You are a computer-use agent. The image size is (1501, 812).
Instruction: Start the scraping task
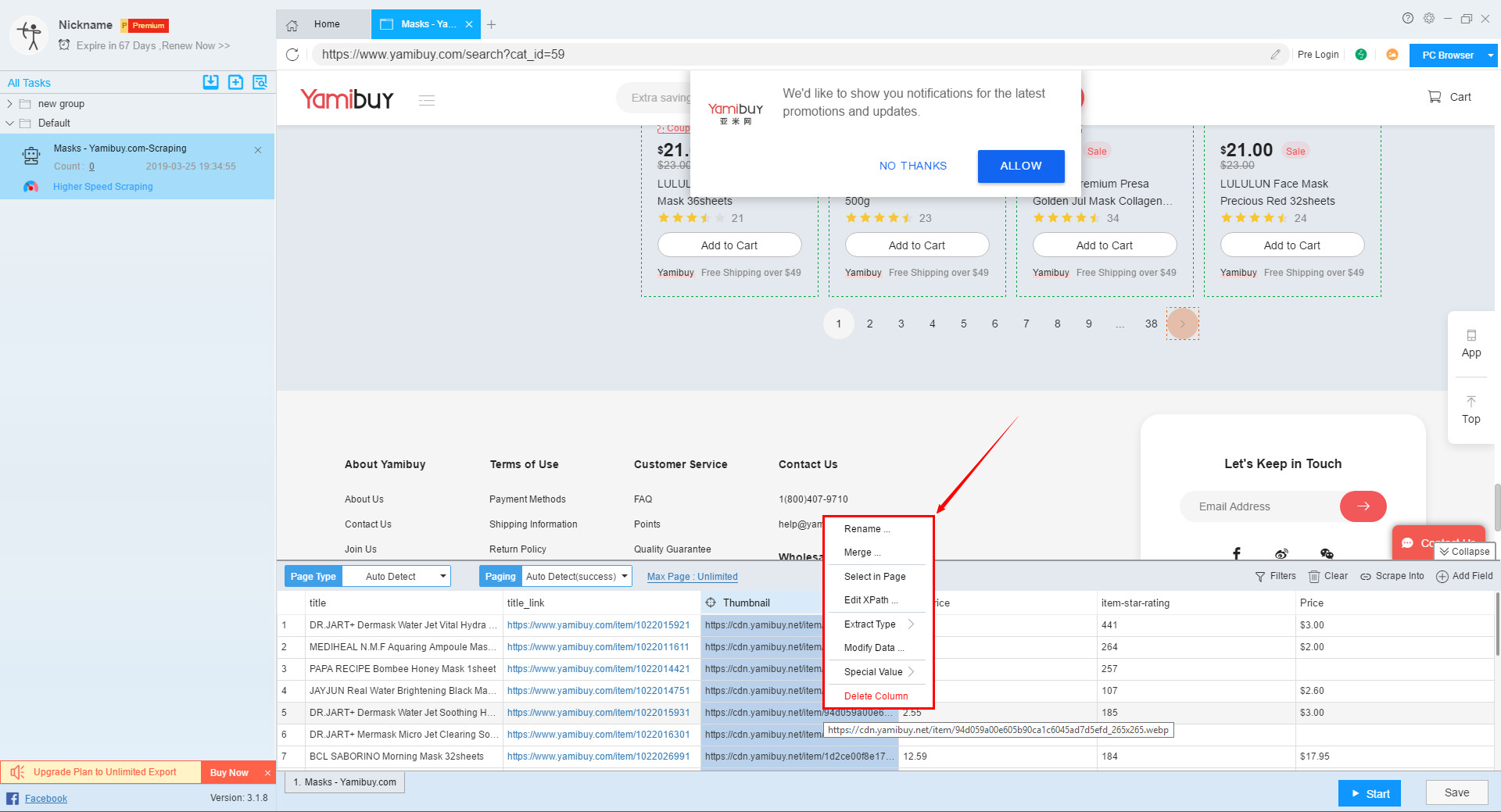pos(1370,793)
